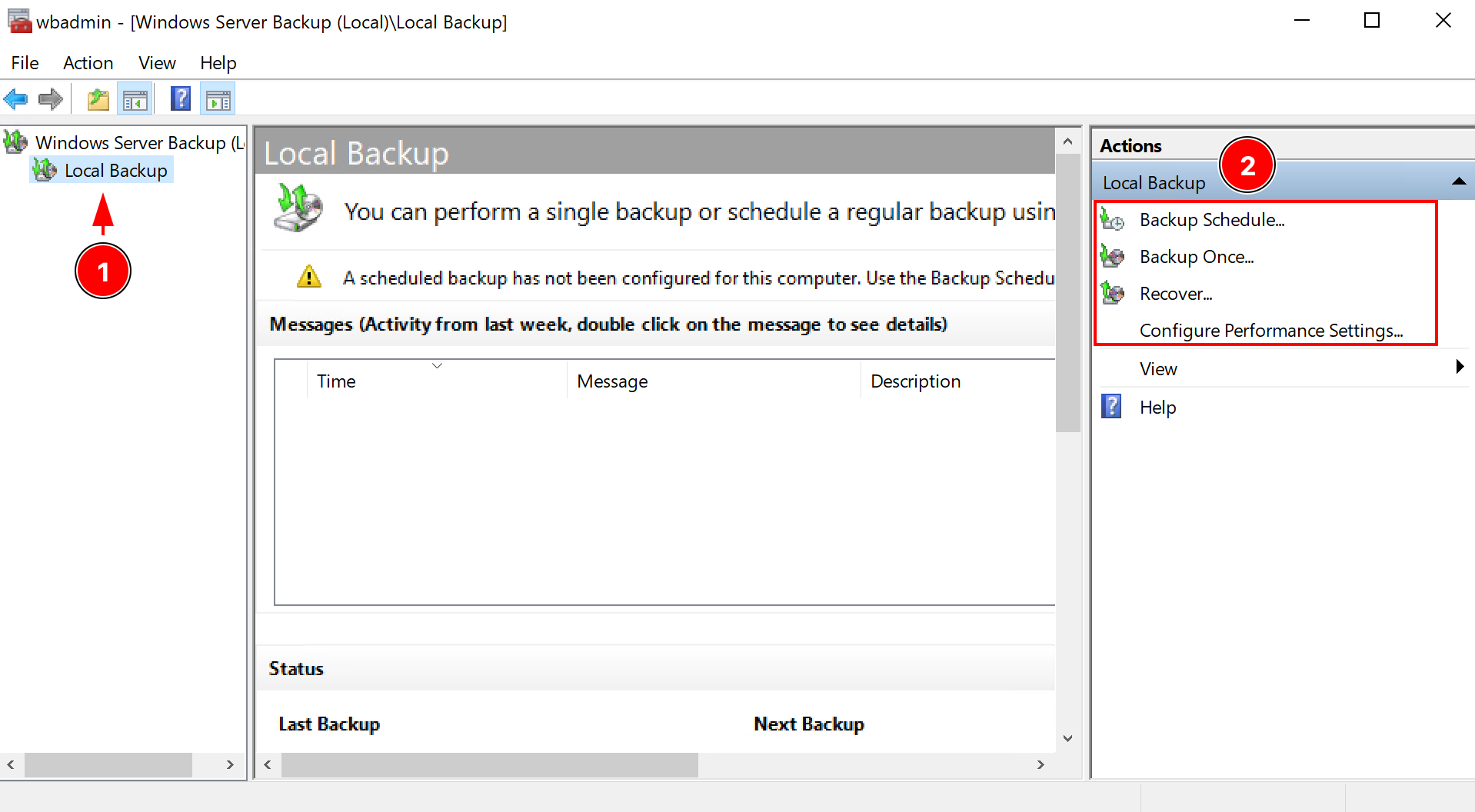Click the Time column sort arrow

click(437, 366)
